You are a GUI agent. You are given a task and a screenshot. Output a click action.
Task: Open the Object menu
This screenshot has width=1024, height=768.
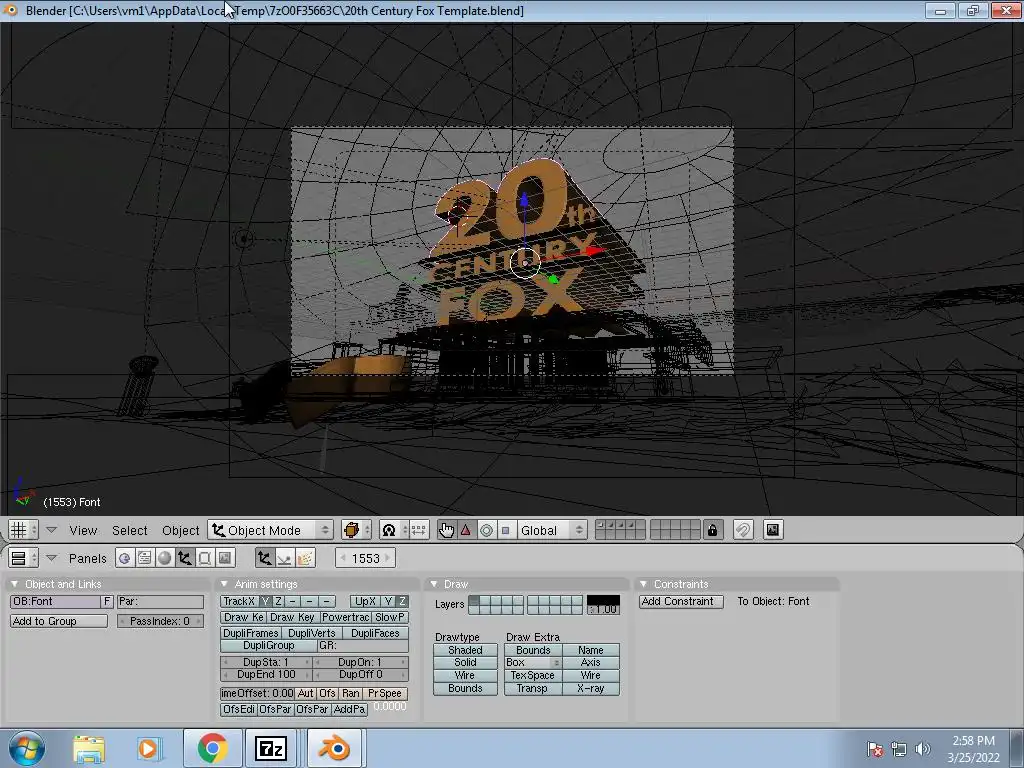point(181,530)
